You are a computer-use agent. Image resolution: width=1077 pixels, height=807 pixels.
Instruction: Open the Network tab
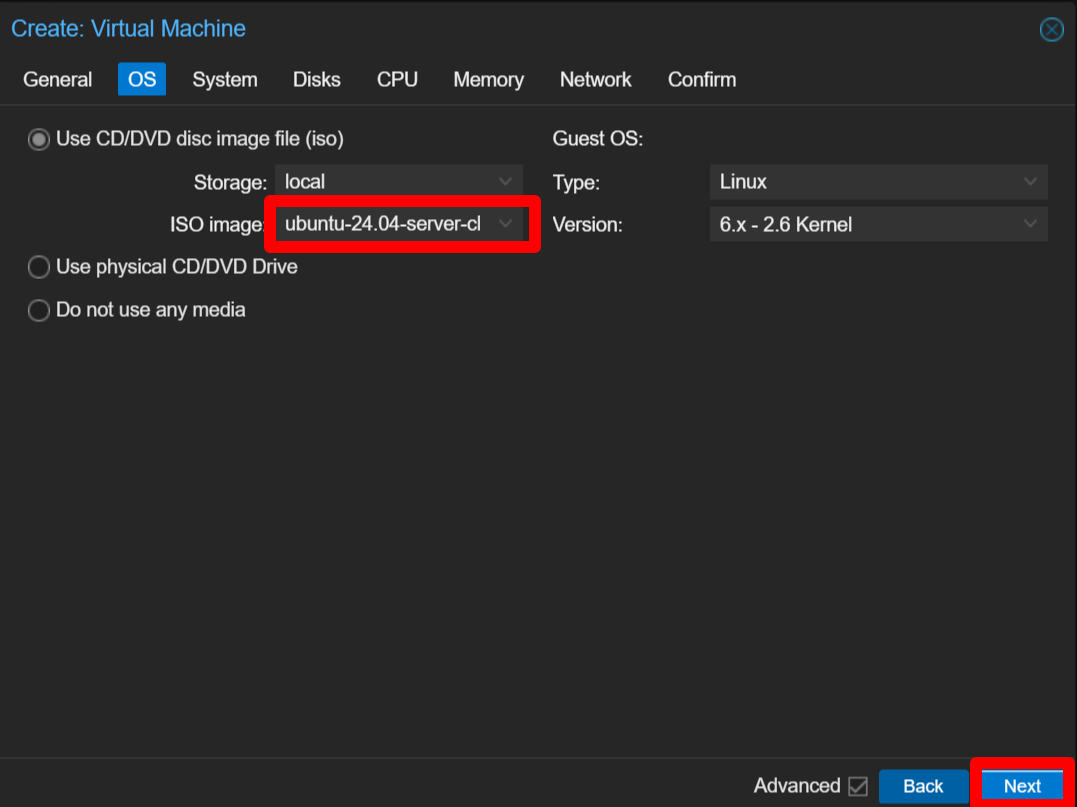pyautogui.click(x=595, y=80)
